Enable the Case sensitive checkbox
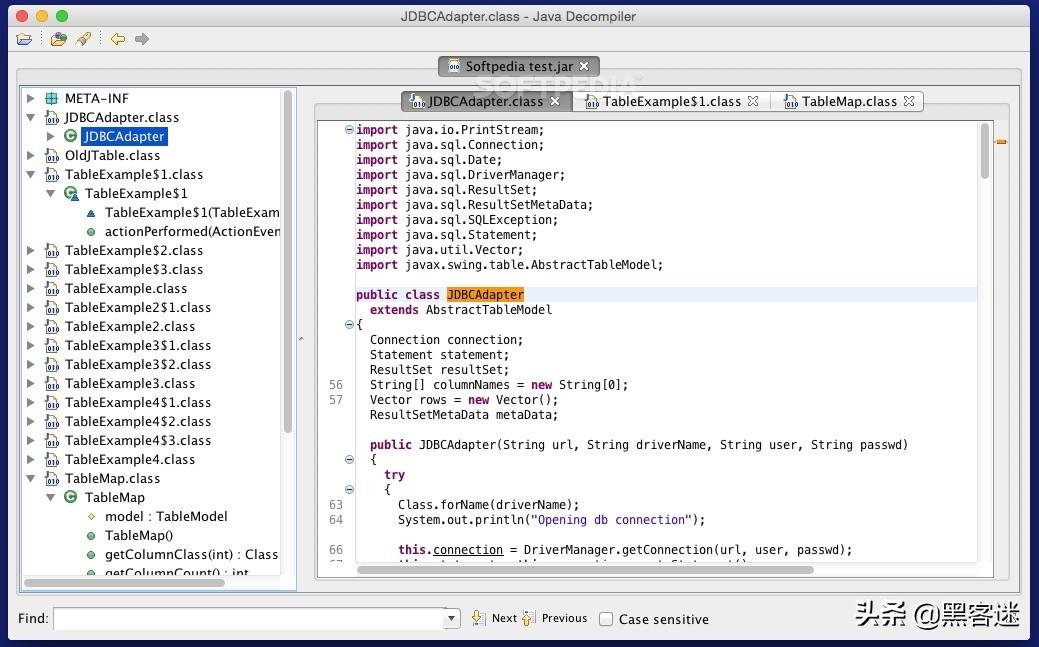Screen dimensions: 1039x647 [606, 619]
